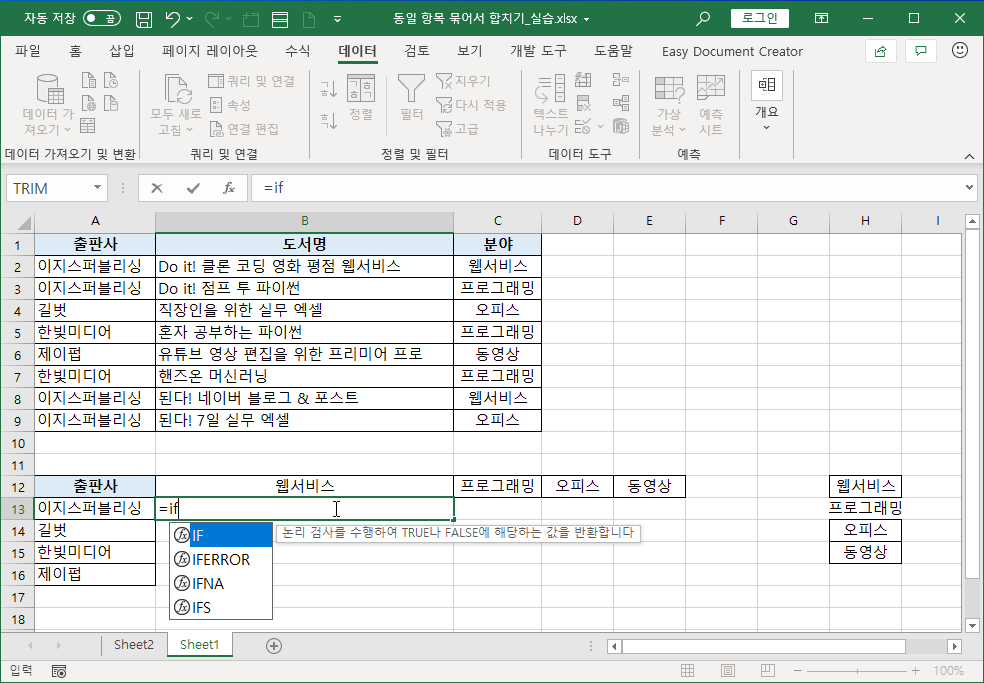Select the IFNA function suggestion

[x=221, y=583]
